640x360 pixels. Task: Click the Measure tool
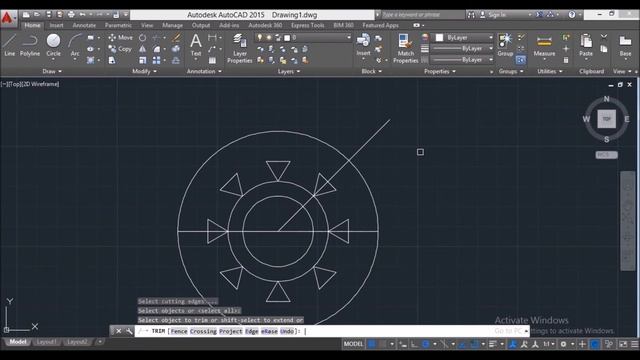(544, 45)
